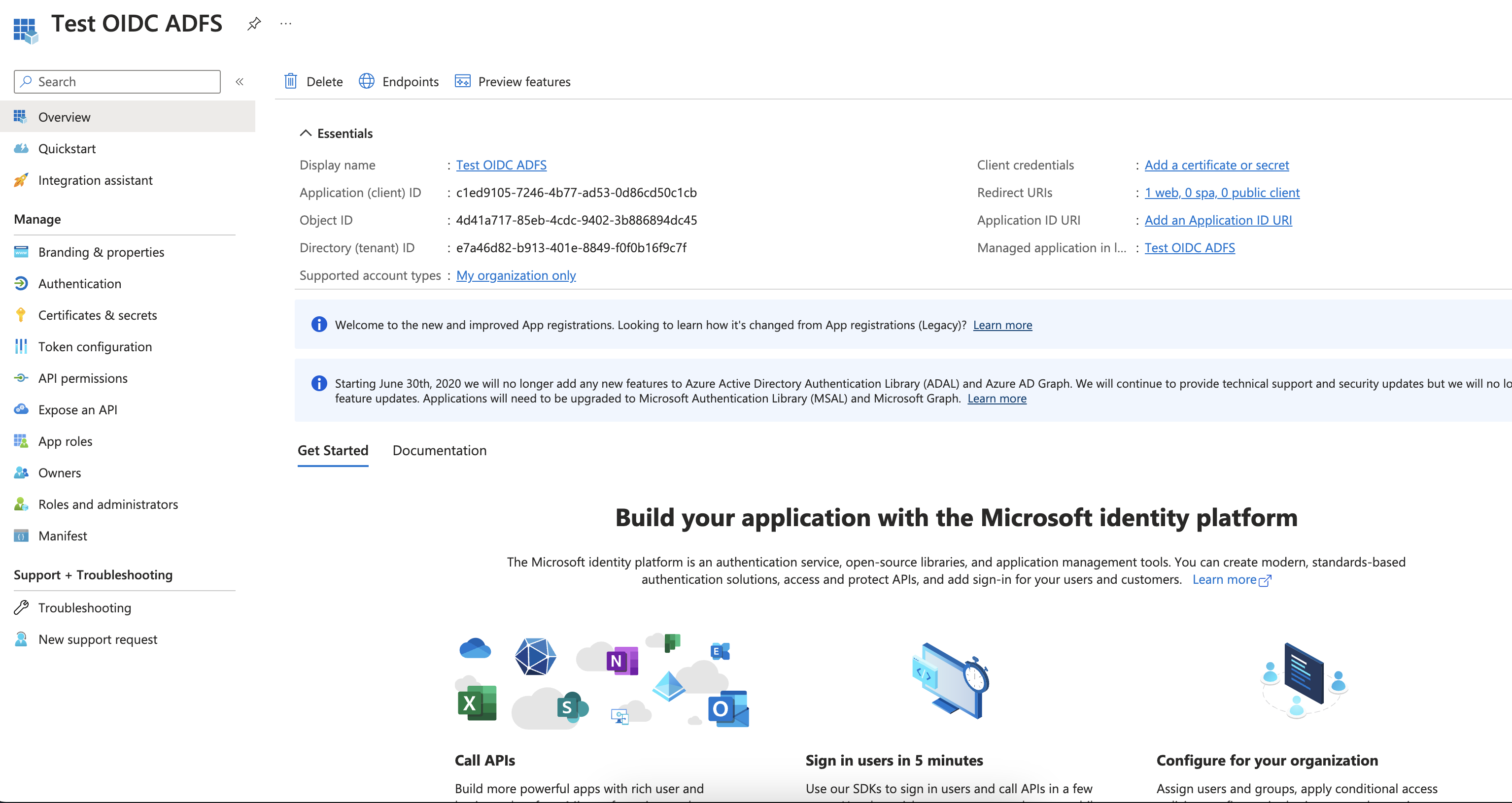Open Token configuration from the sidebar
The width and height of the screenshot is (1512, 803).
point(95,347)
